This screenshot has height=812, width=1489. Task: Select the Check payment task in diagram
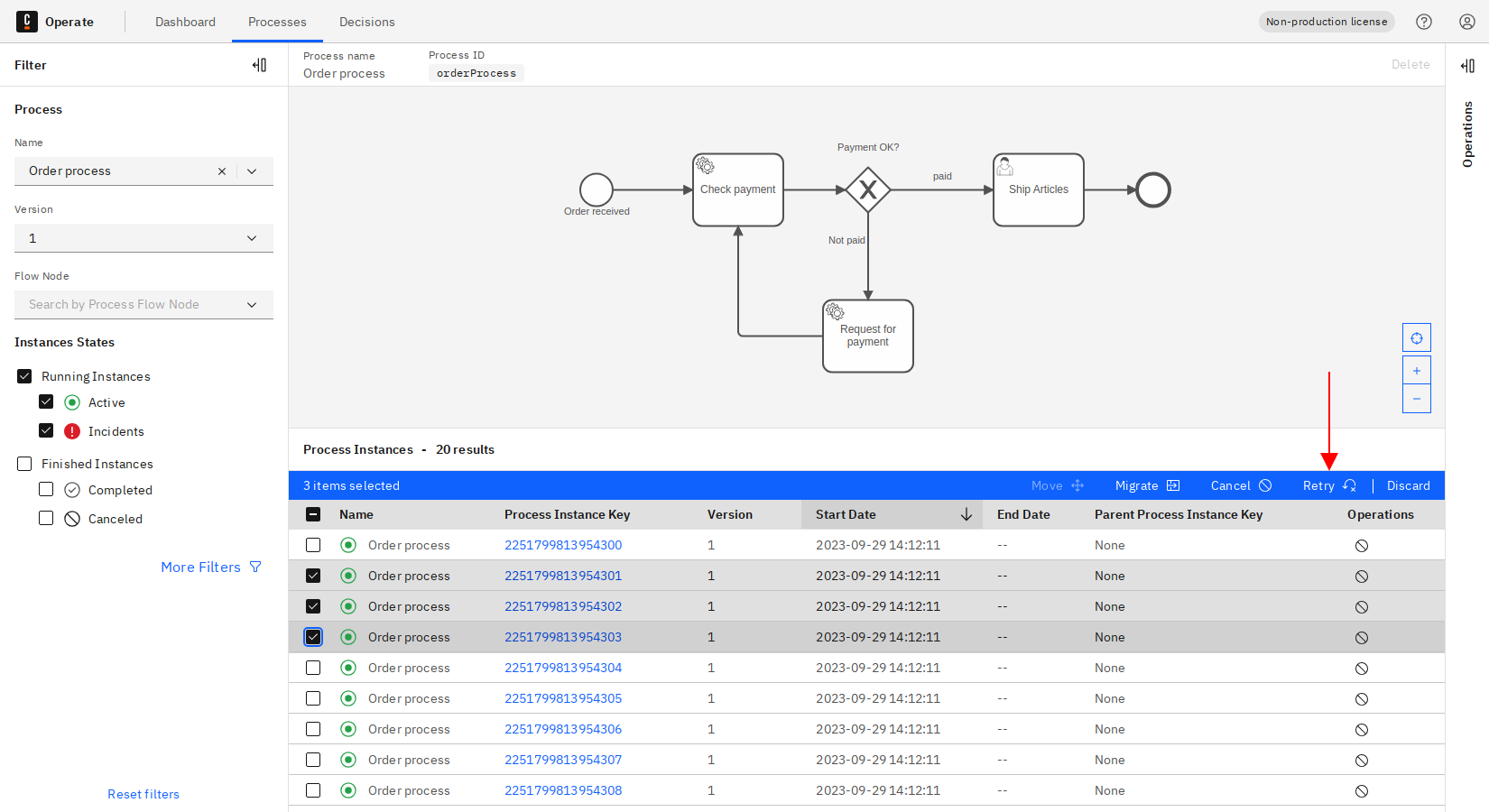click(737, 189)
